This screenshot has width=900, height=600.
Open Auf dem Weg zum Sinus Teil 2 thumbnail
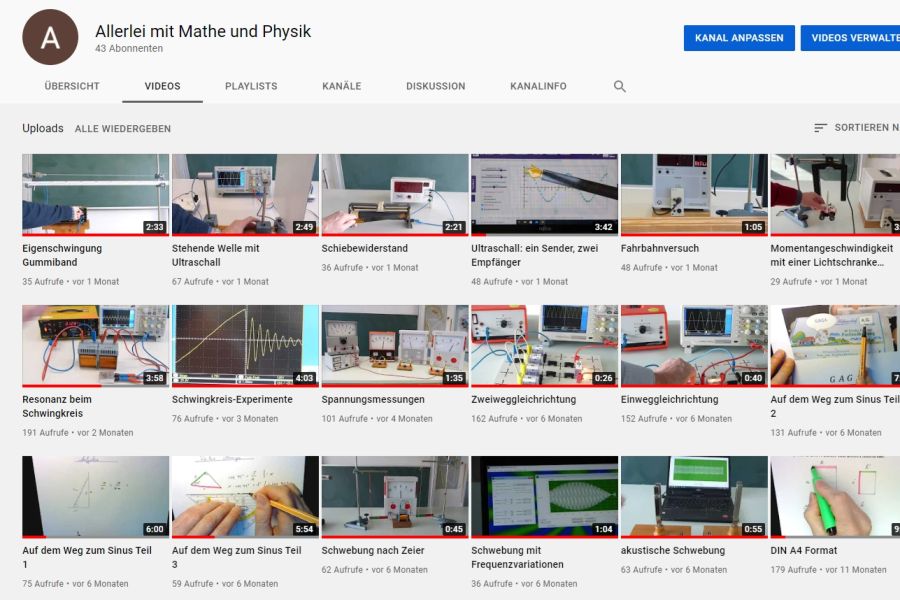[835, 346]
